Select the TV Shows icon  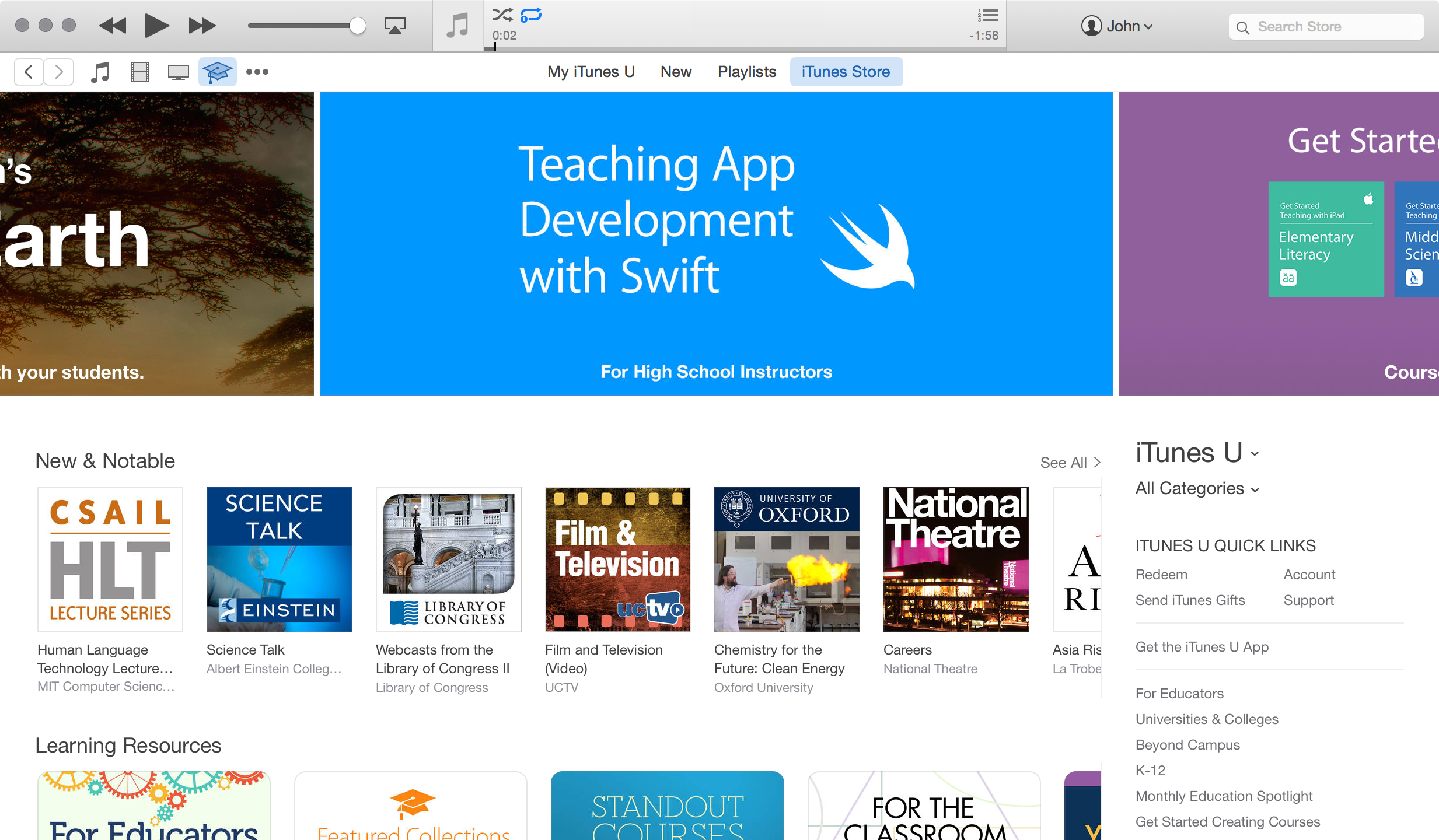pyautogui.click(x=177, y=72)
